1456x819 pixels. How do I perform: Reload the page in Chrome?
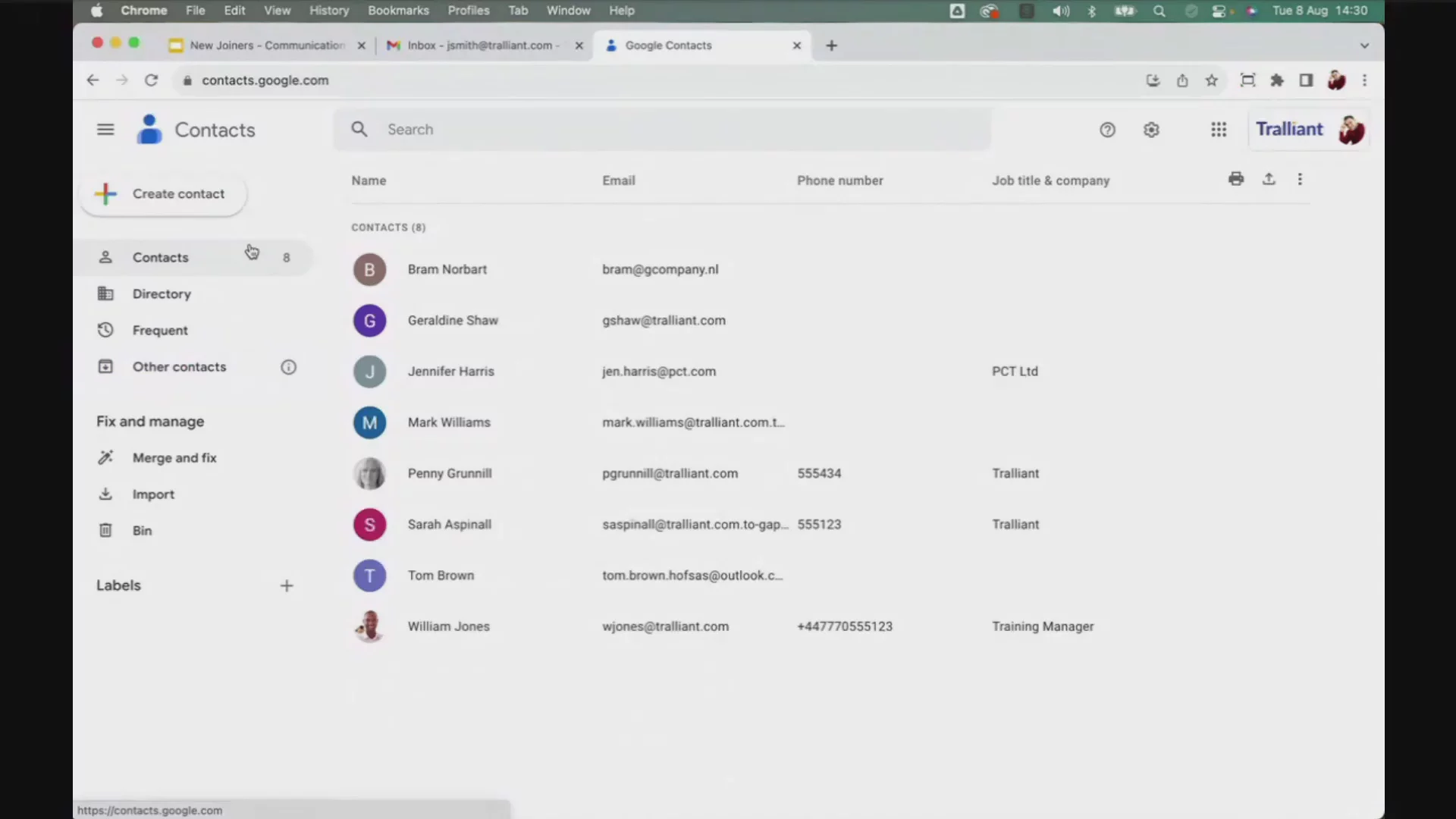click(x=152, y=80)
